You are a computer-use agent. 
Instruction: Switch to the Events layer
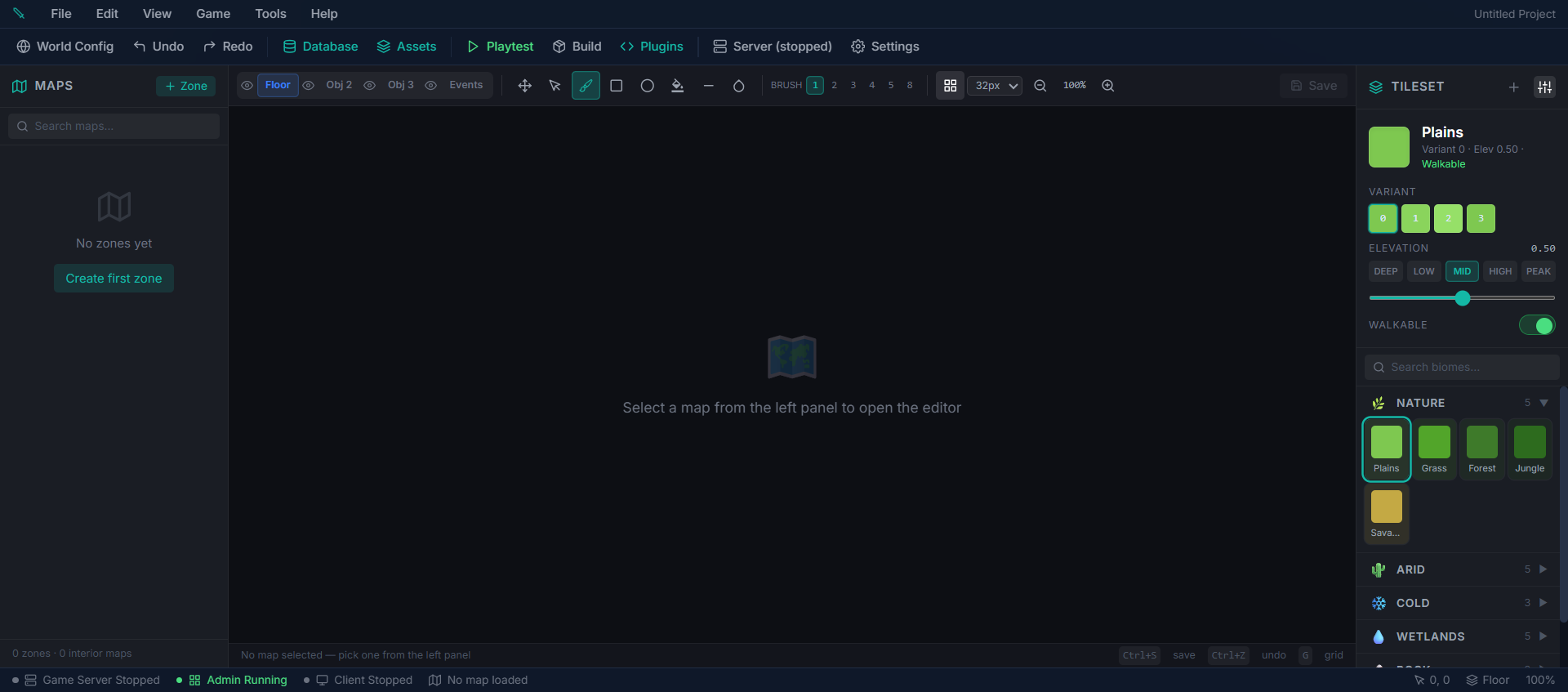[x=465, y=86]
